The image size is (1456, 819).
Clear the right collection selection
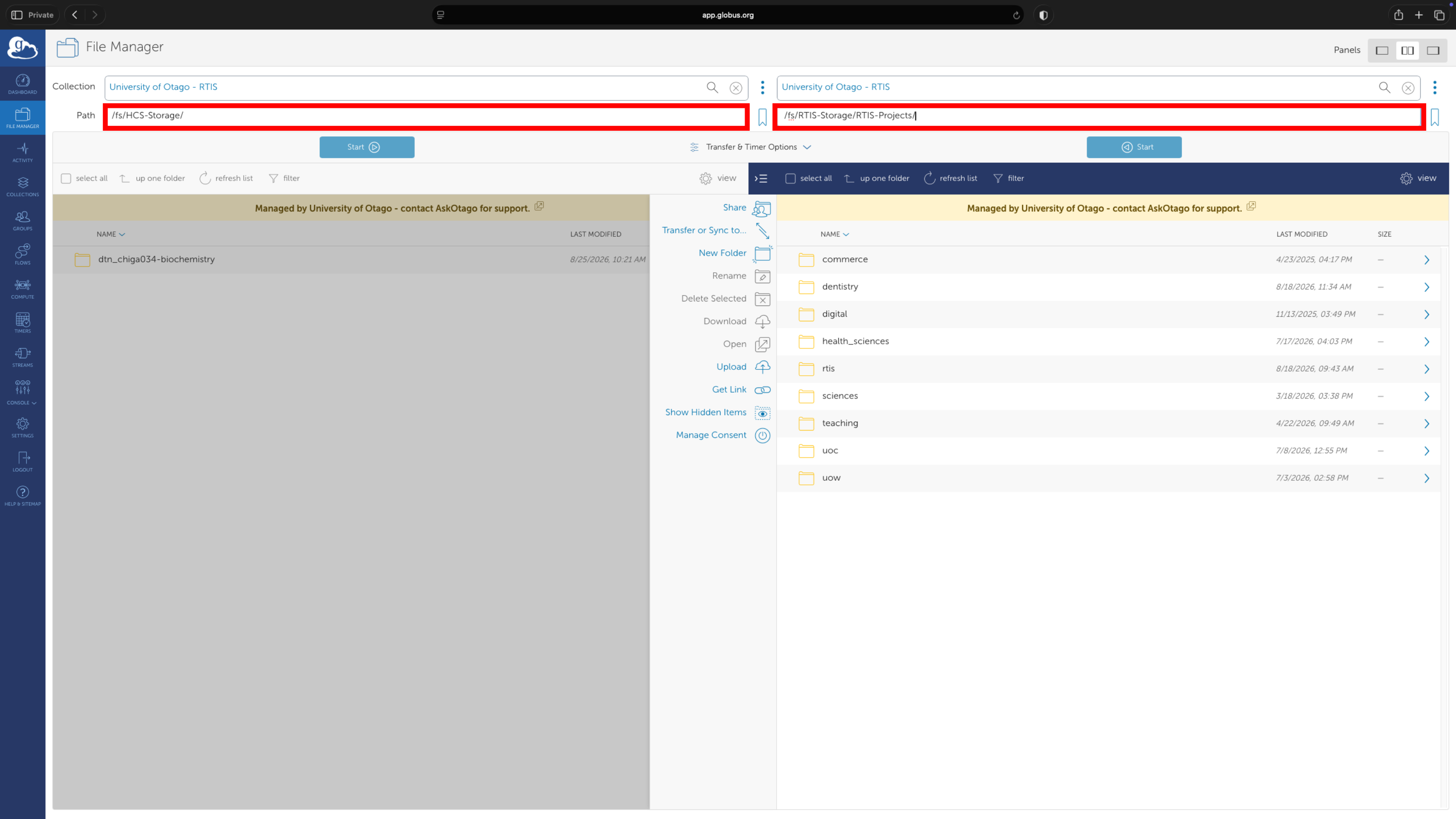[1408, 88]
